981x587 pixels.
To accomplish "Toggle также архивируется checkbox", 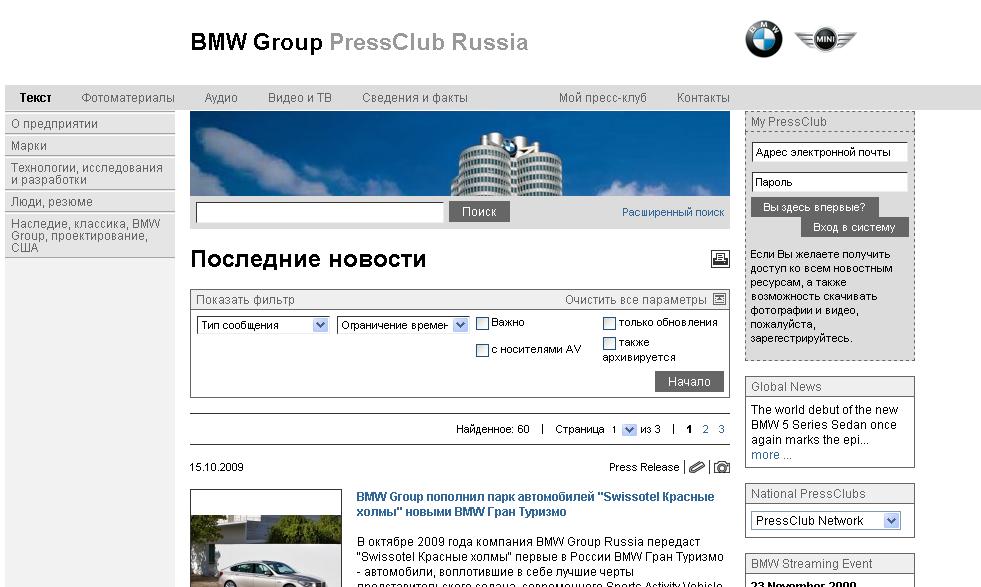I will pyautogui.click(x=609, y=344).
